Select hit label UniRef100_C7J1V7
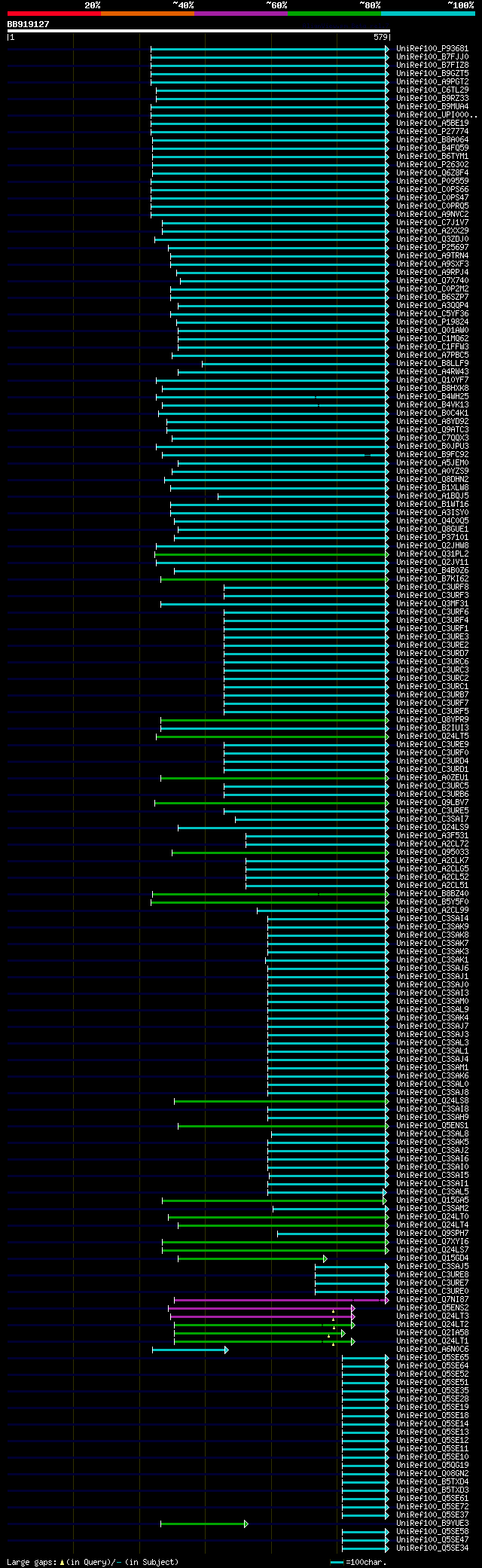 [432, 223]
